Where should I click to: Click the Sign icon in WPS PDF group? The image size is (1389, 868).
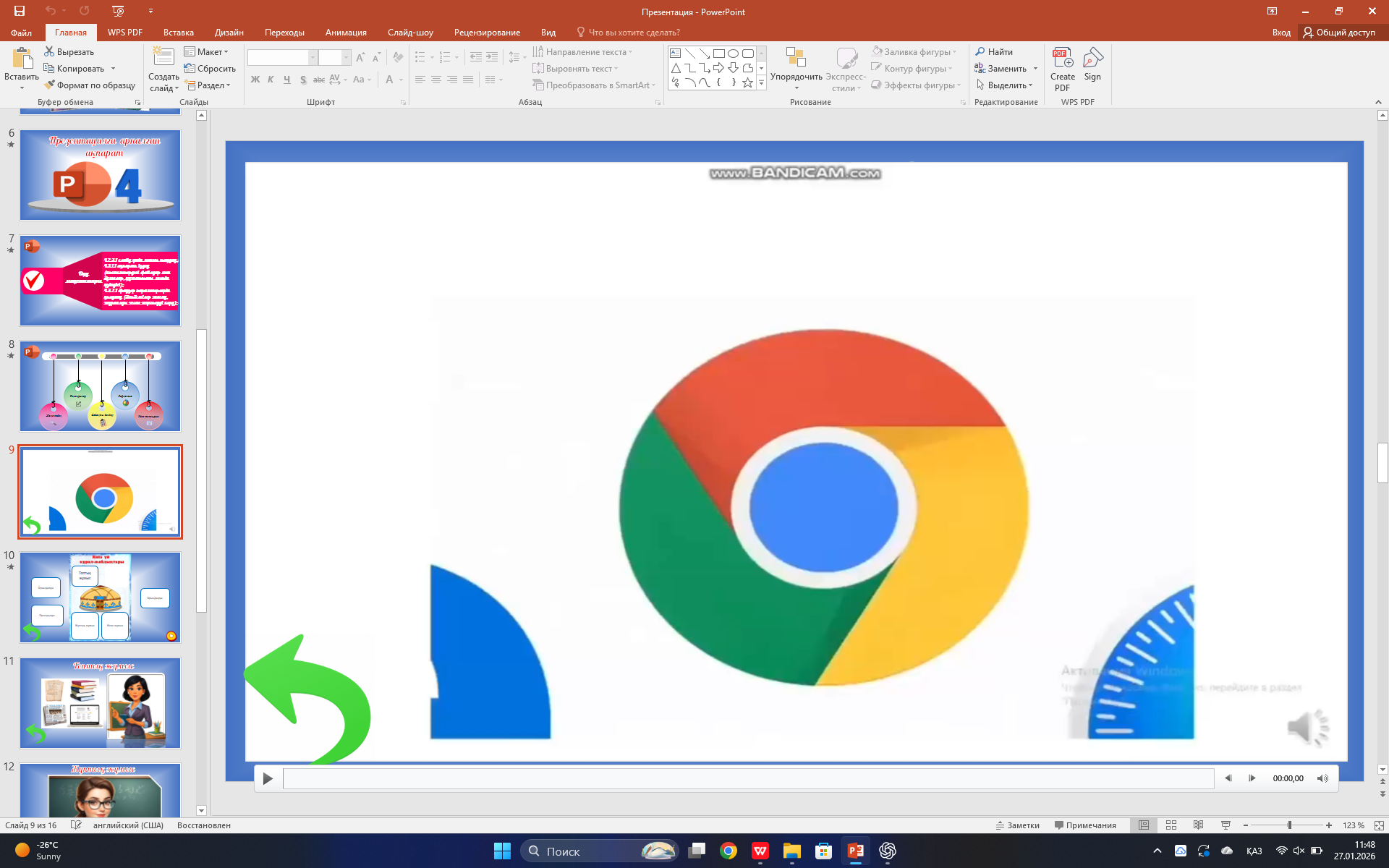1092,59
